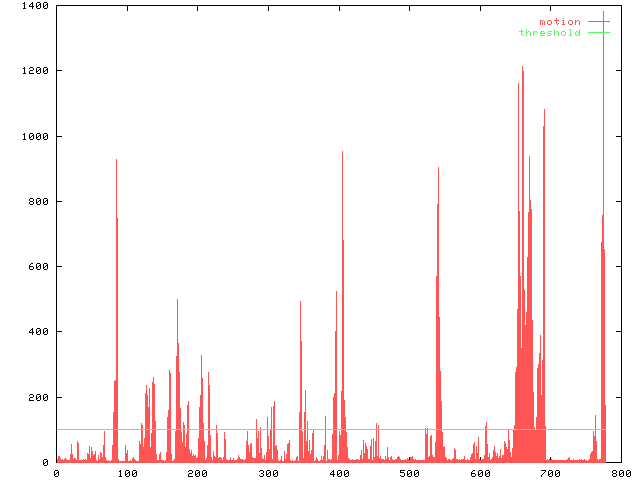Select the 600 tick label on the y-axis
This screenshot has height=480, width=640.
[40, 267]
